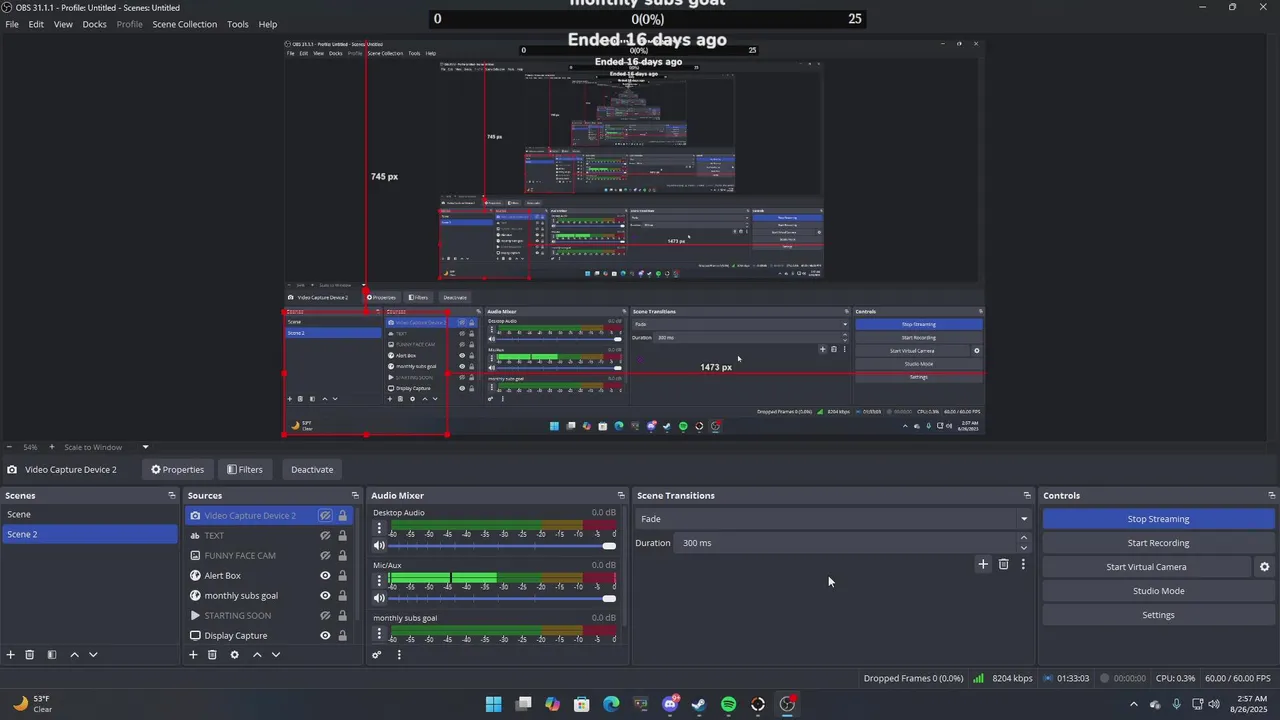Select the monthly subs goal source

click(x=241, y=596)
